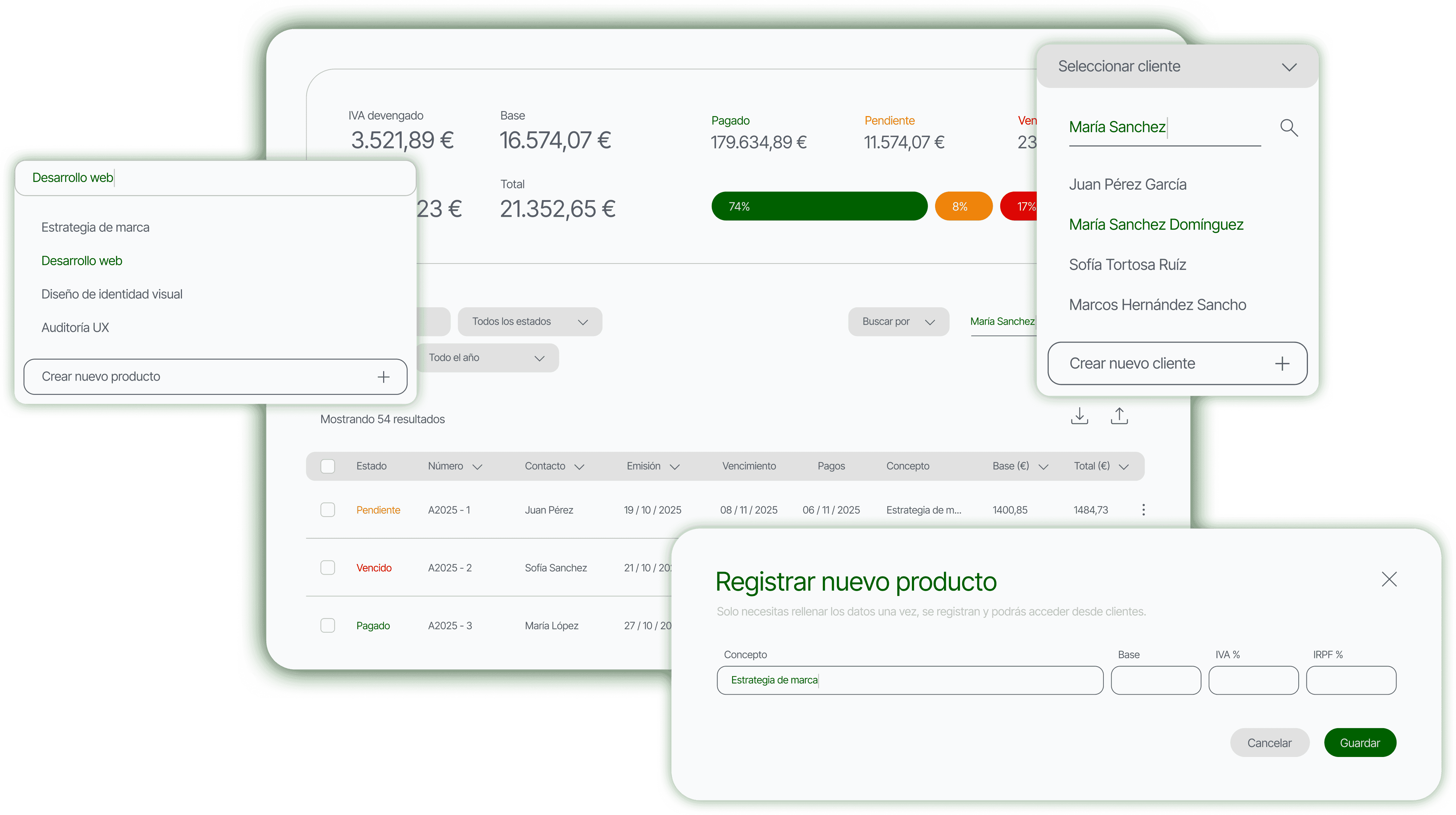Select all rows using the header checkbox
Image resolution: width=1456 pixels, height=815 pixels.
[x=328, y=466]
